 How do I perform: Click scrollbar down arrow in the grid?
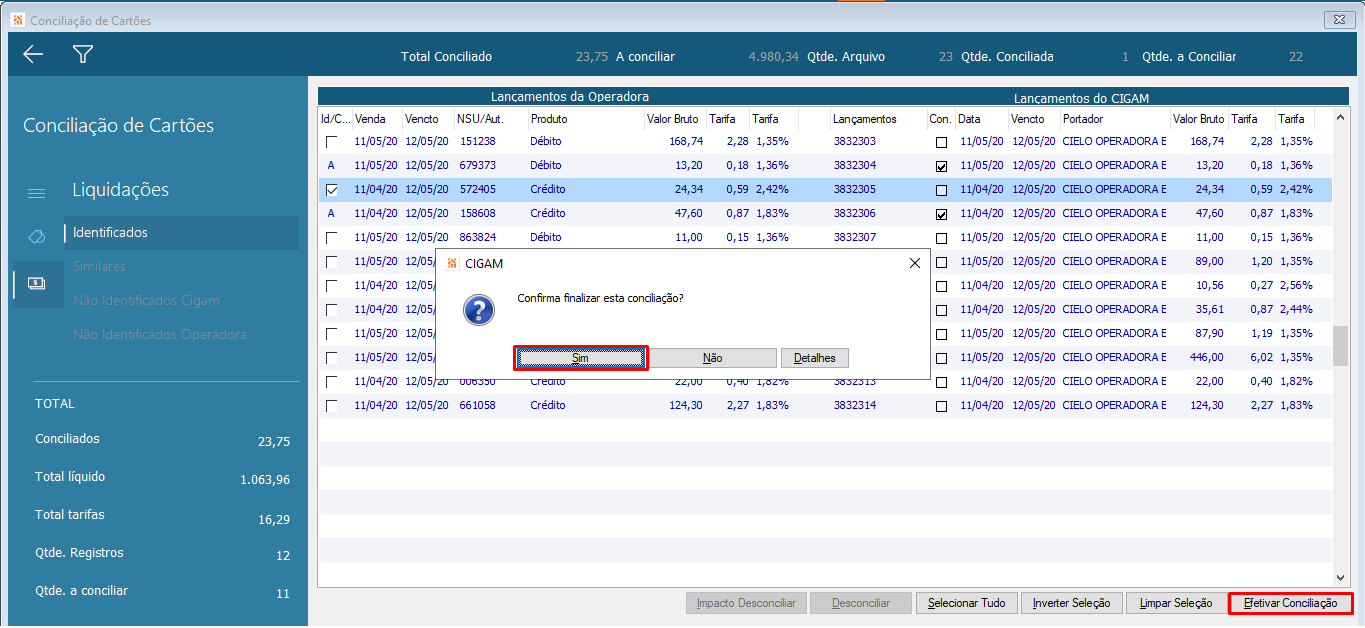tap(1340, 577)
